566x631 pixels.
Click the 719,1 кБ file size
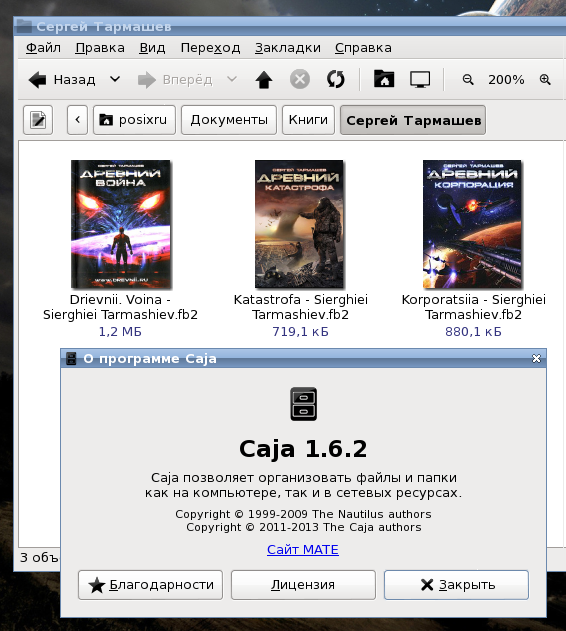click(300, 332)
